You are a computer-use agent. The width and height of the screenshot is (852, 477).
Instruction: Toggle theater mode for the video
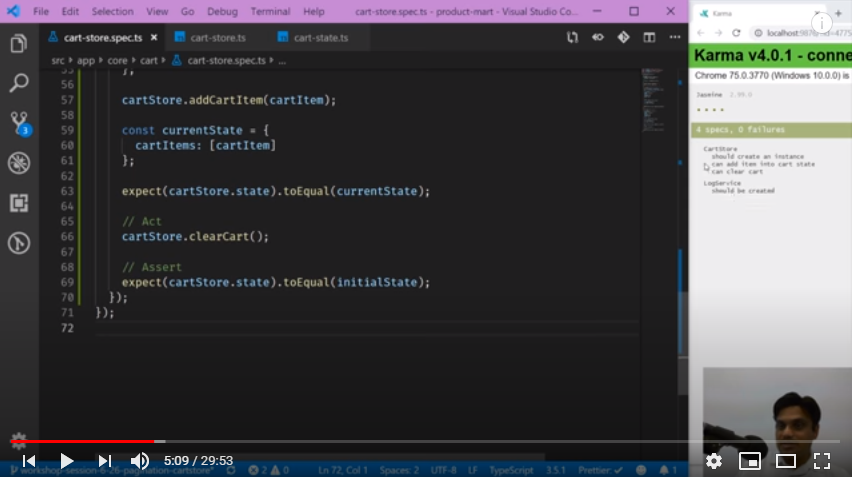point(786,461)
